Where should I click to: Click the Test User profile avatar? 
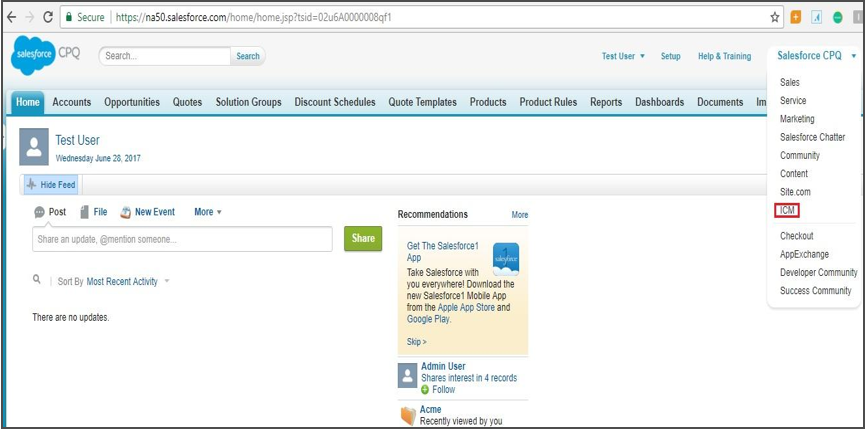pos(34,148)
